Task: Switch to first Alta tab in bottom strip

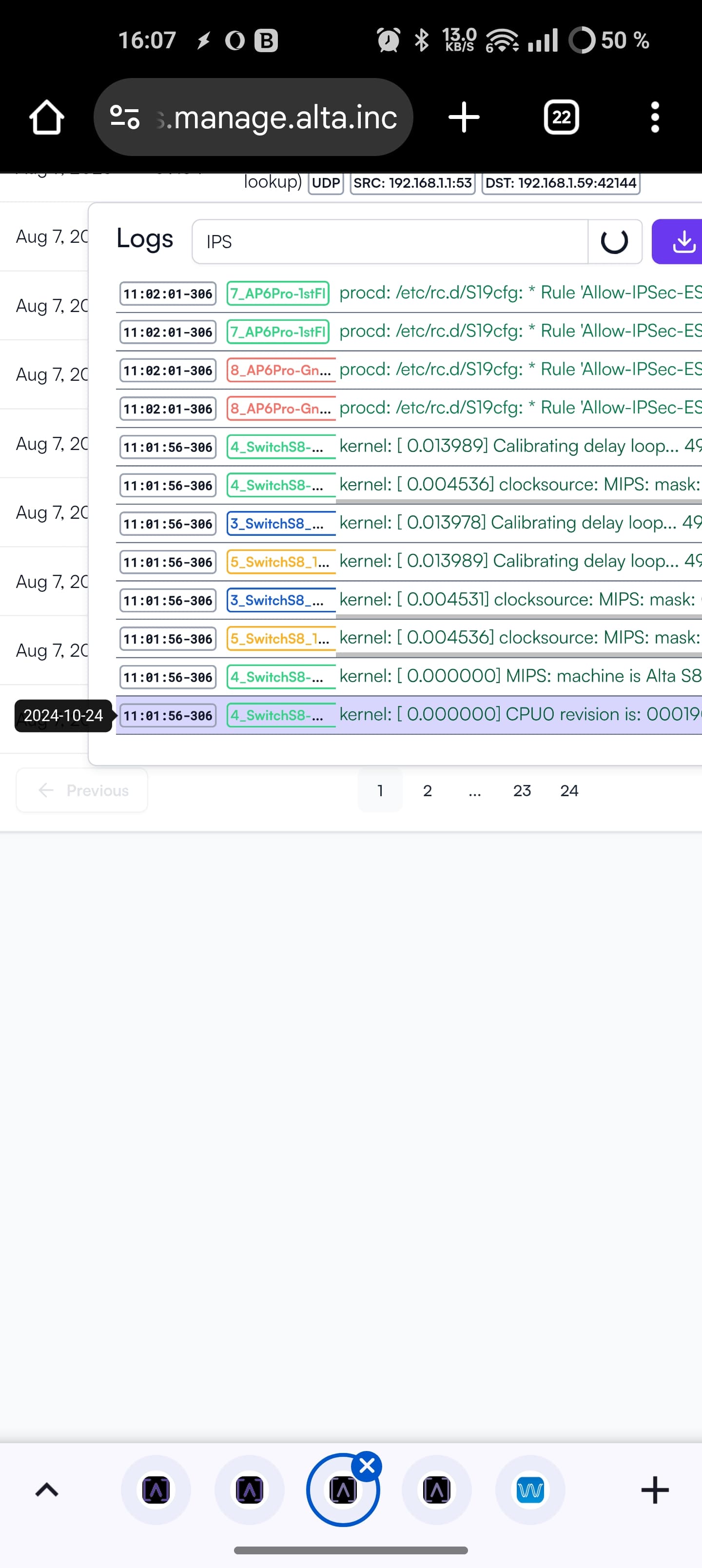Action: (156, 1490)
